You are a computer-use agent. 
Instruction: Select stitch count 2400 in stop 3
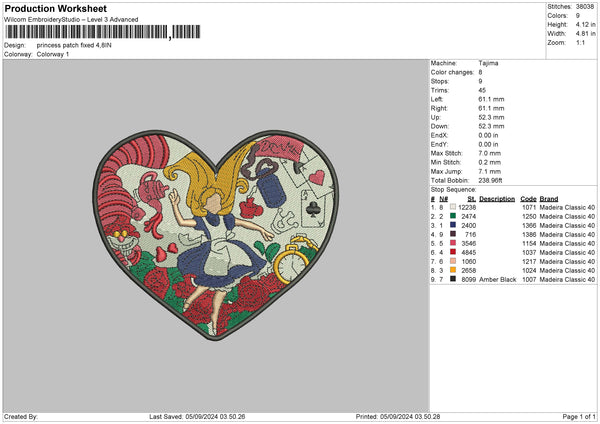tap(469, 225)
